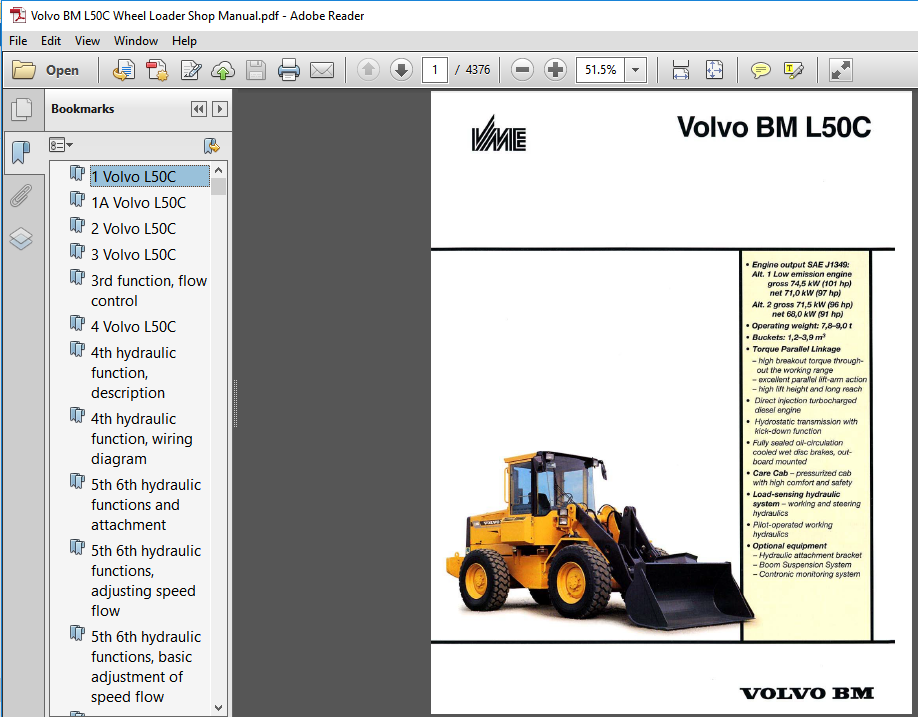Image resolution: width=918 pixels, height=717 pixels.
Task: Zoom out with the minus button
Action: pyautogui.click(x=522, y=70)
